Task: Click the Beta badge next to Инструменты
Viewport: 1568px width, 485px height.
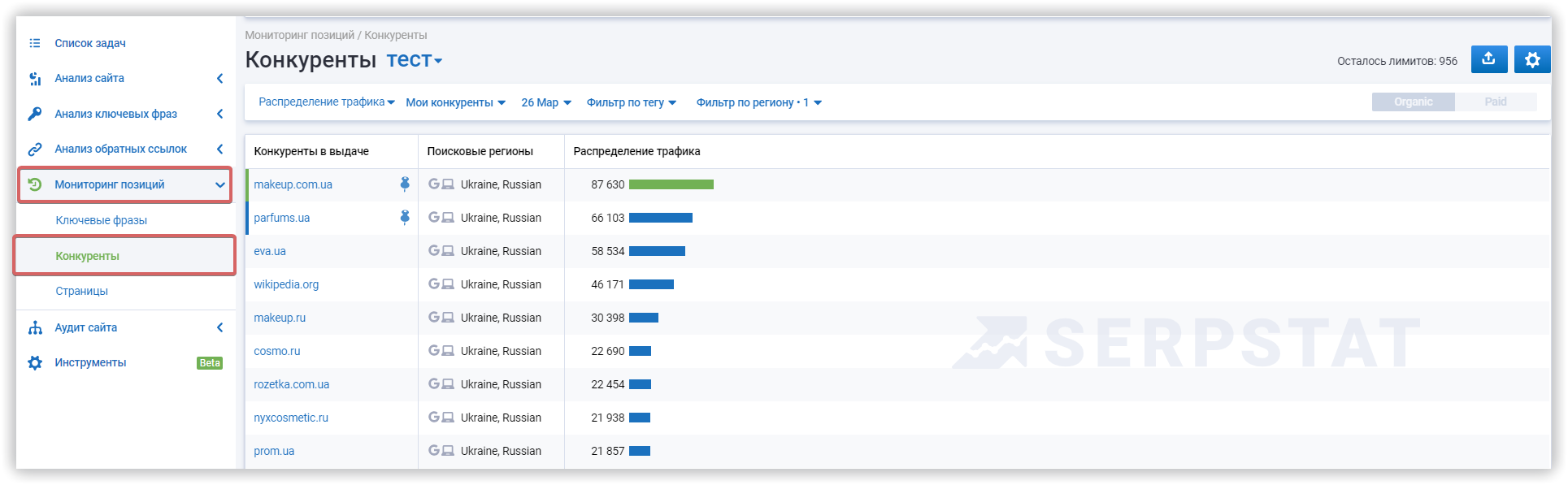Action: point(210,363)
